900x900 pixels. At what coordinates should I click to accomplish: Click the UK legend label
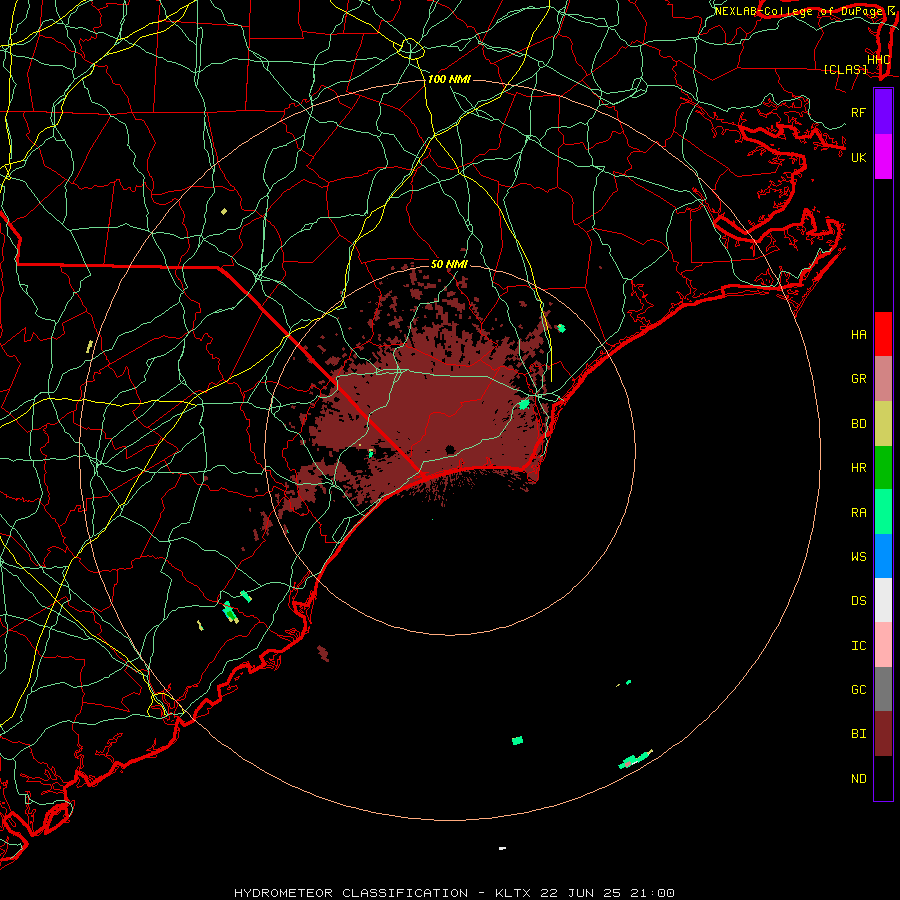pos(858,157)
